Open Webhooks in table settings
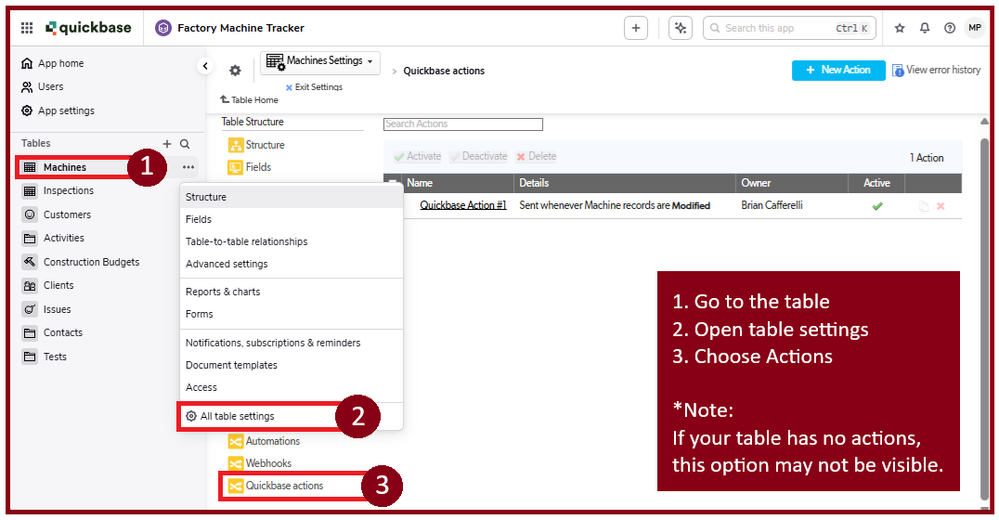999x520 pixels. pyautogui.click(x=260, y=463)
